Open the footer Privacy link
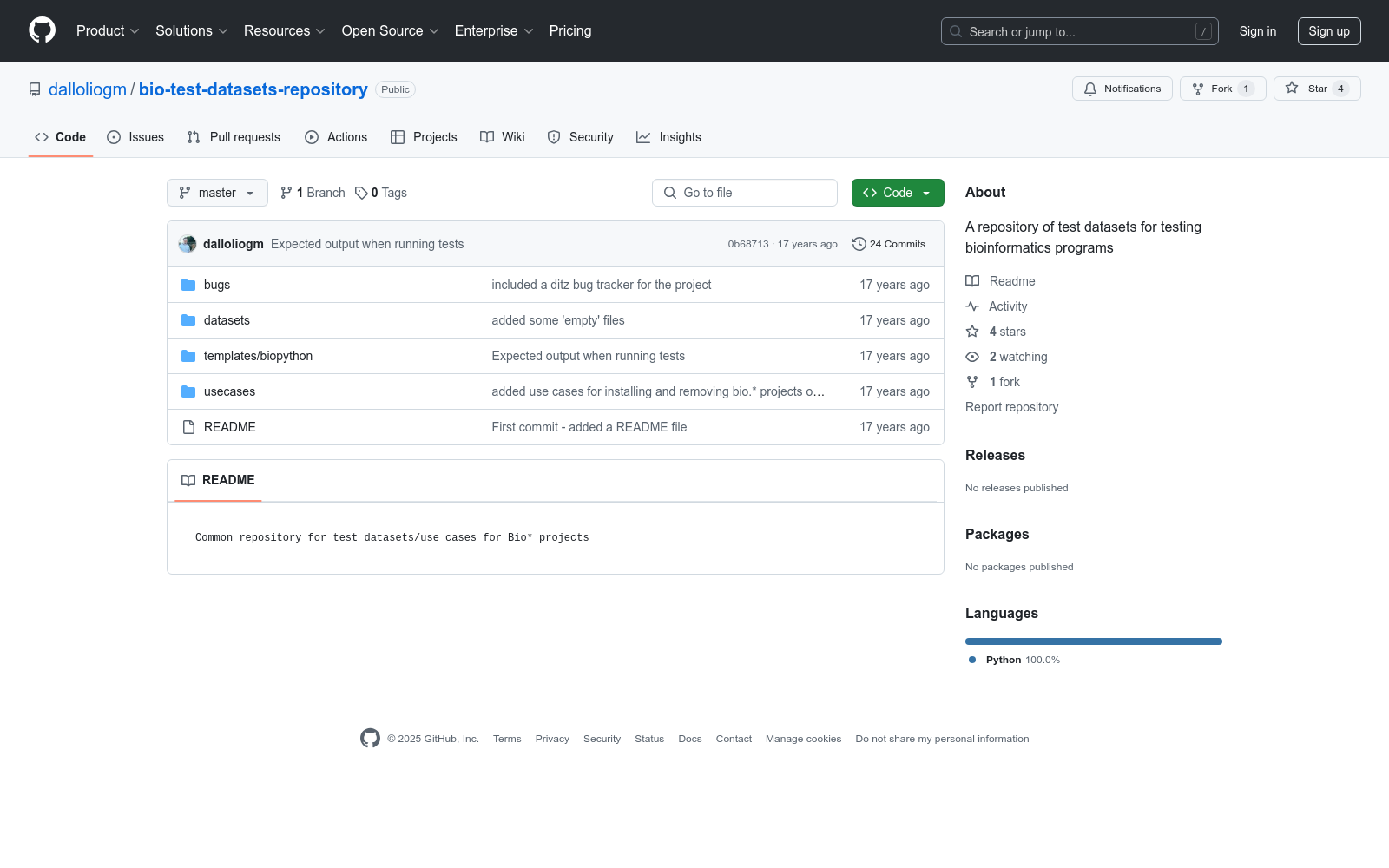Image resolution: width=1389 pixels, height=868 pixels. (552, 739)
